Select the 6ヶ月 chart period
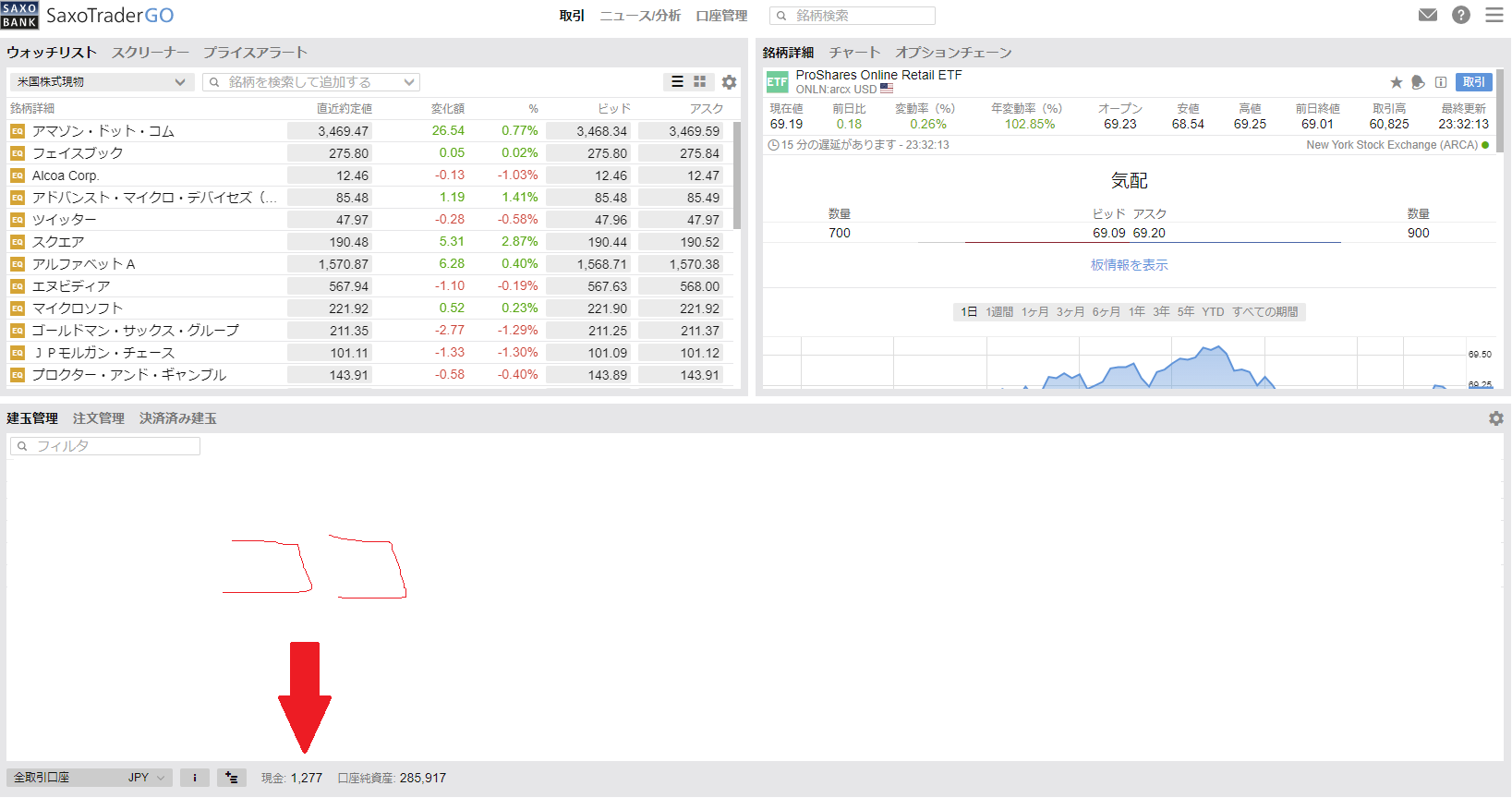The image size is (1512, 798). pos(1107,312)
